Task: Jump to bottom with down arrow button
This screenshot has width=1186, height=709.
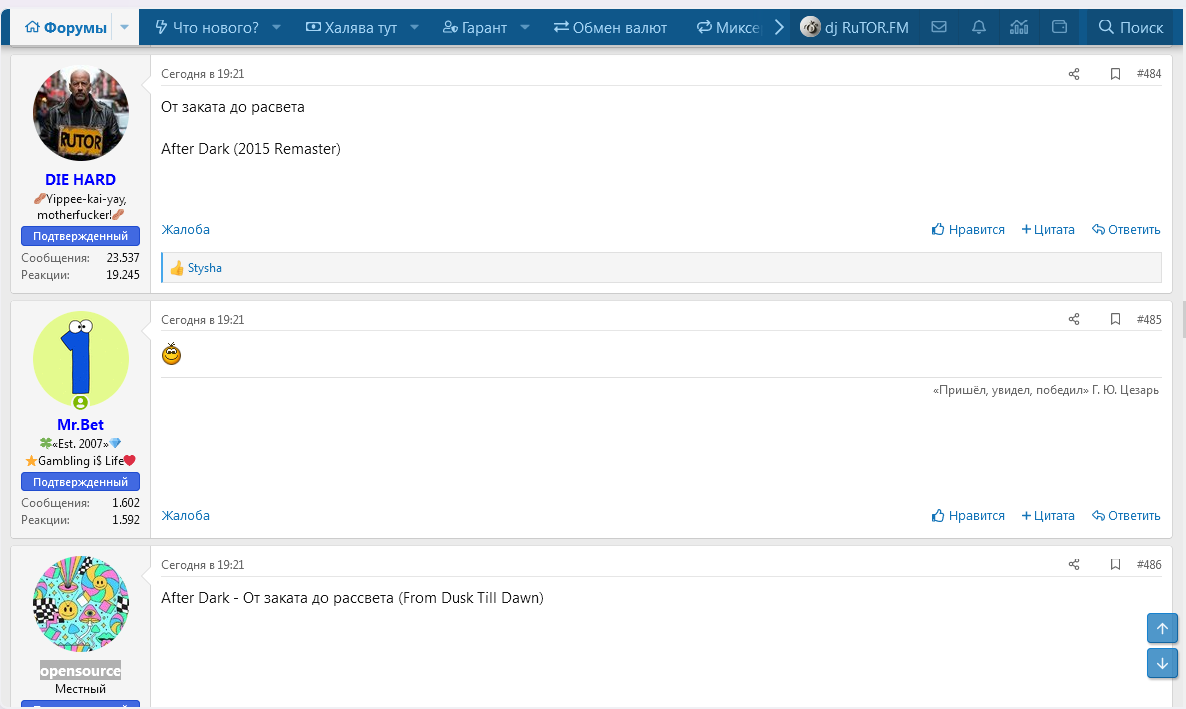Action: tap(1162, 663)
